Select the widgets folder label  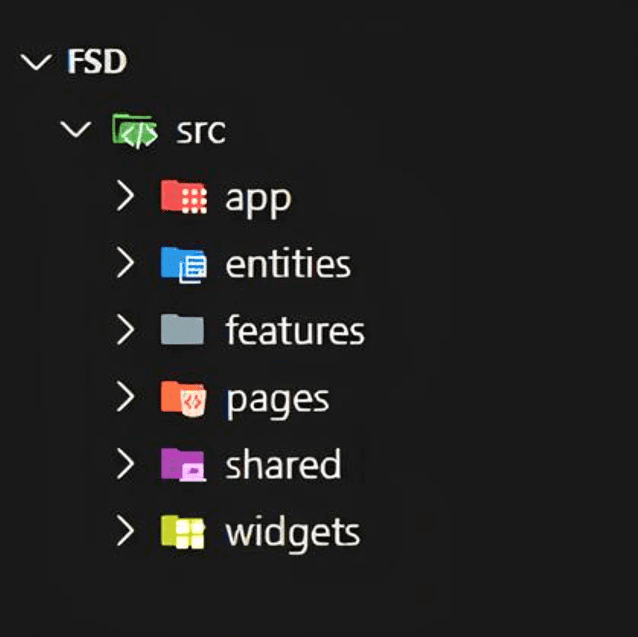292,532
